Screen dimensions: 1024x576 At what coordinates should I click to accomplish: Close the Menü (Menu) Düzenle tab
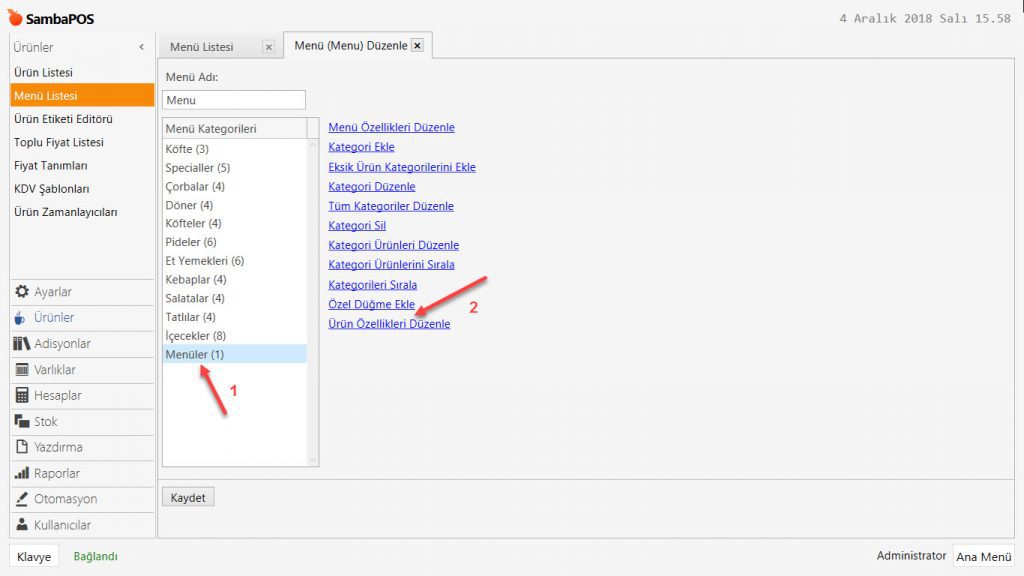coord(417,46)
